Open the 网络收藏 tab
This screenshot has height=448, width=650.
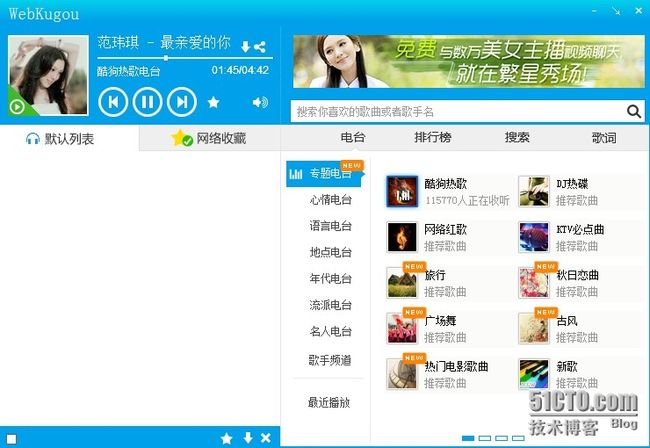(x=209, y=138)
